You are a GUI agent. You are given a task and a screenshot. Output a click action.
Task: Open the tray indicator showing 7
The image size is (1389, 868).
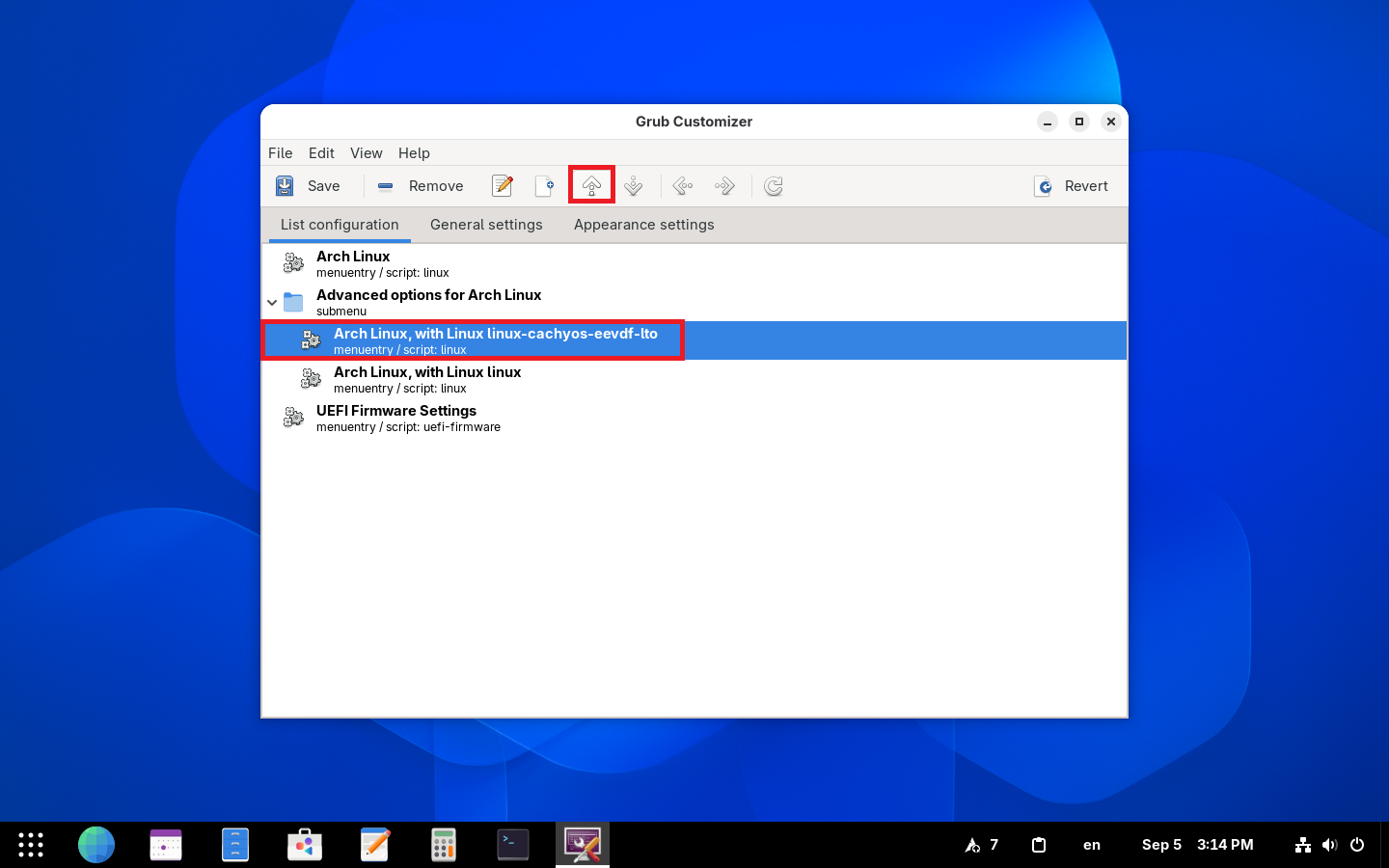[982, 845]
